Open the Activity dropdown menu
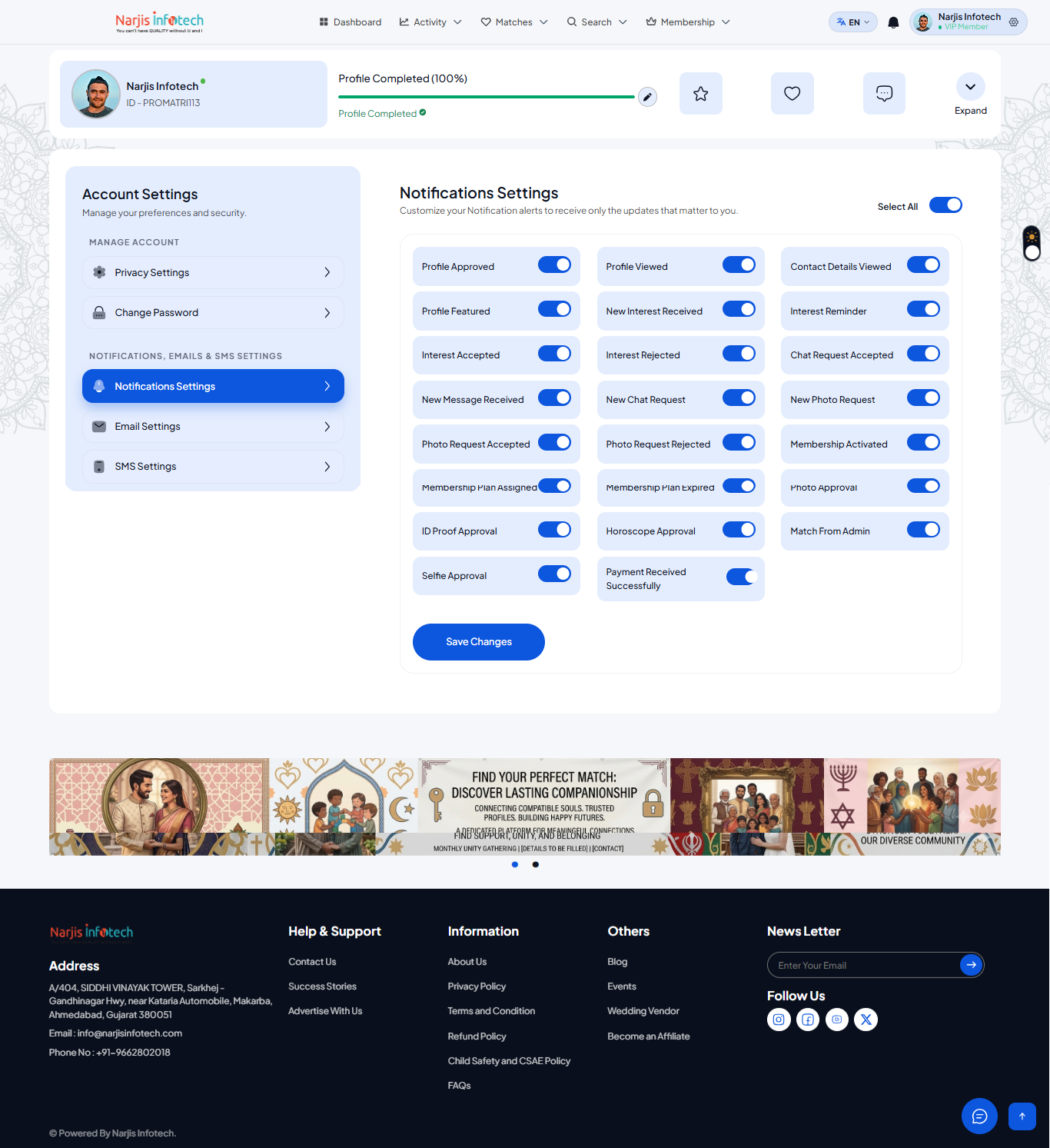 point(430,22)
